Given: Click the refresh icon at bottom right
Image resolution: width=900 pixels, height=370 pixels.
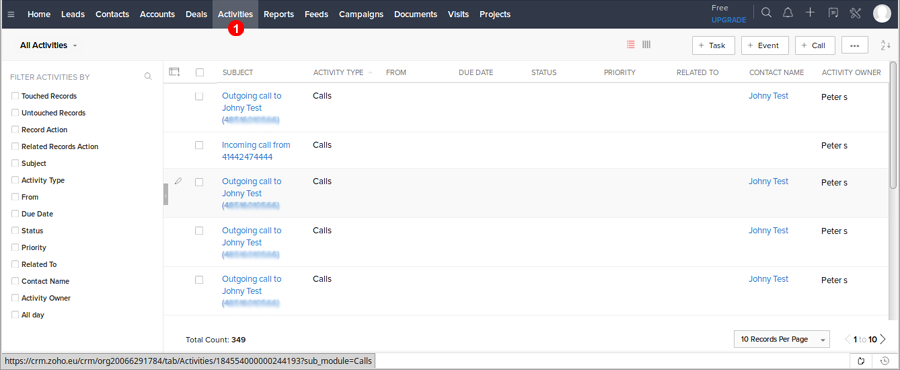Looking at the screenshot, I should [861, 361].
